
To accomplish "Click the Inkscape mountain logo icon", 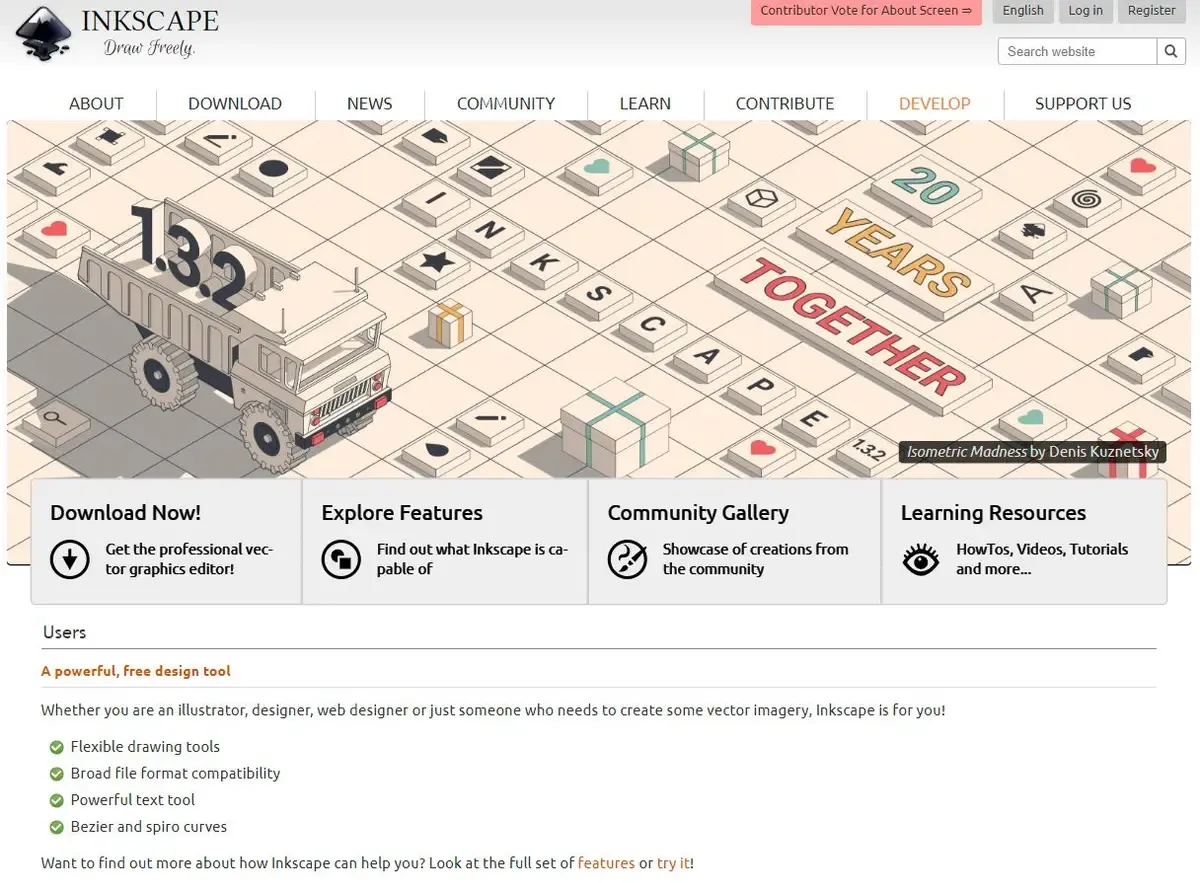I will [x=43, y=33].
